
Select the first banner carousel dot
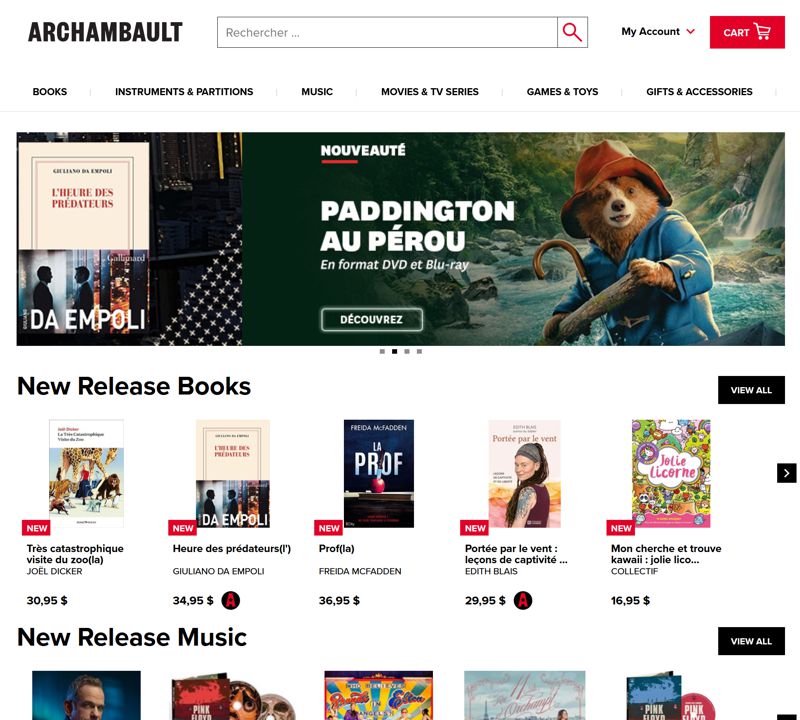click(382, 352)
